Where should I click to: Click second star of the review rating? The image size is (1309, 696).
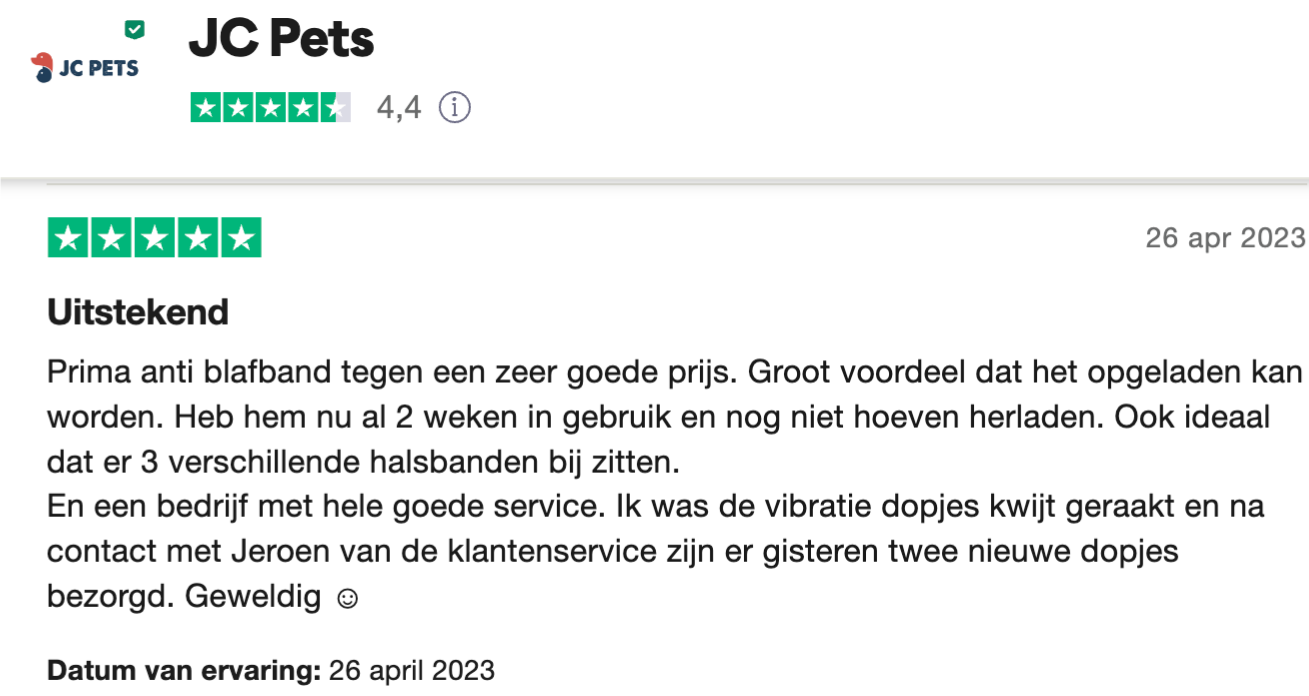[112, 238]
